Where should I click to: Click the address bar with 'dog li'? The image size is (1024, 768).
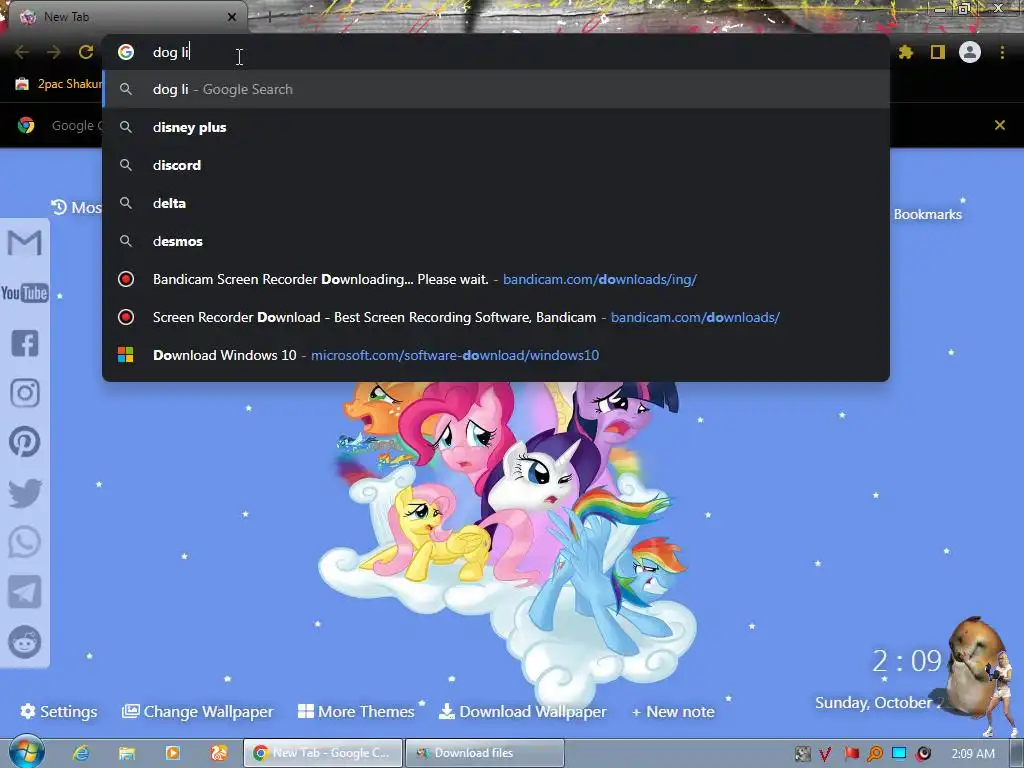(496, 52)
